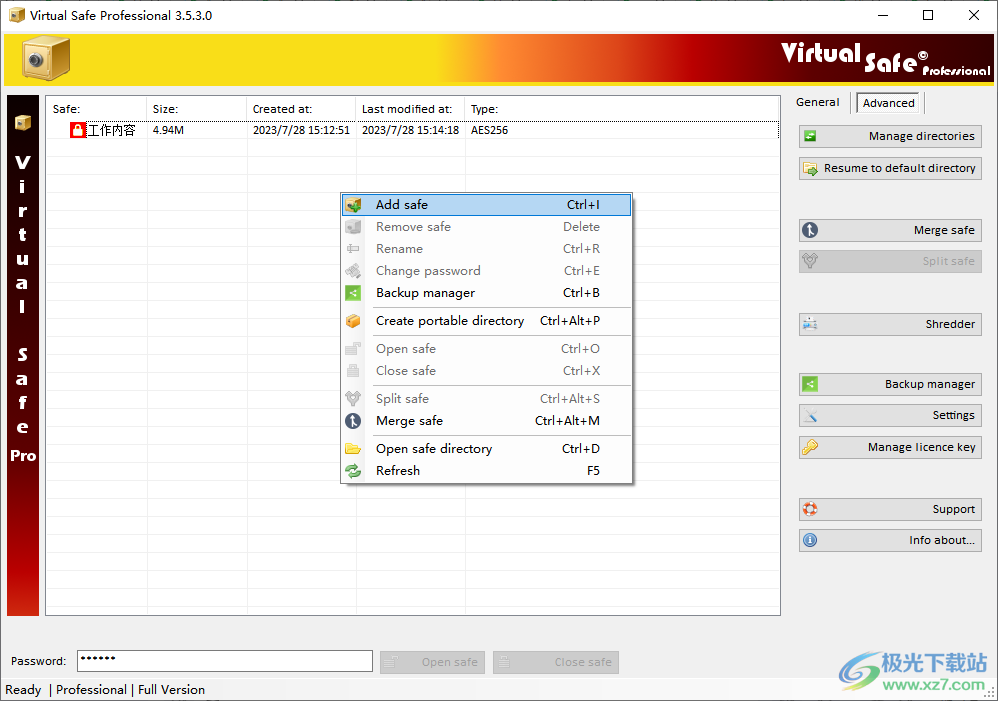Click the Type: column header

tap(622, 109)
